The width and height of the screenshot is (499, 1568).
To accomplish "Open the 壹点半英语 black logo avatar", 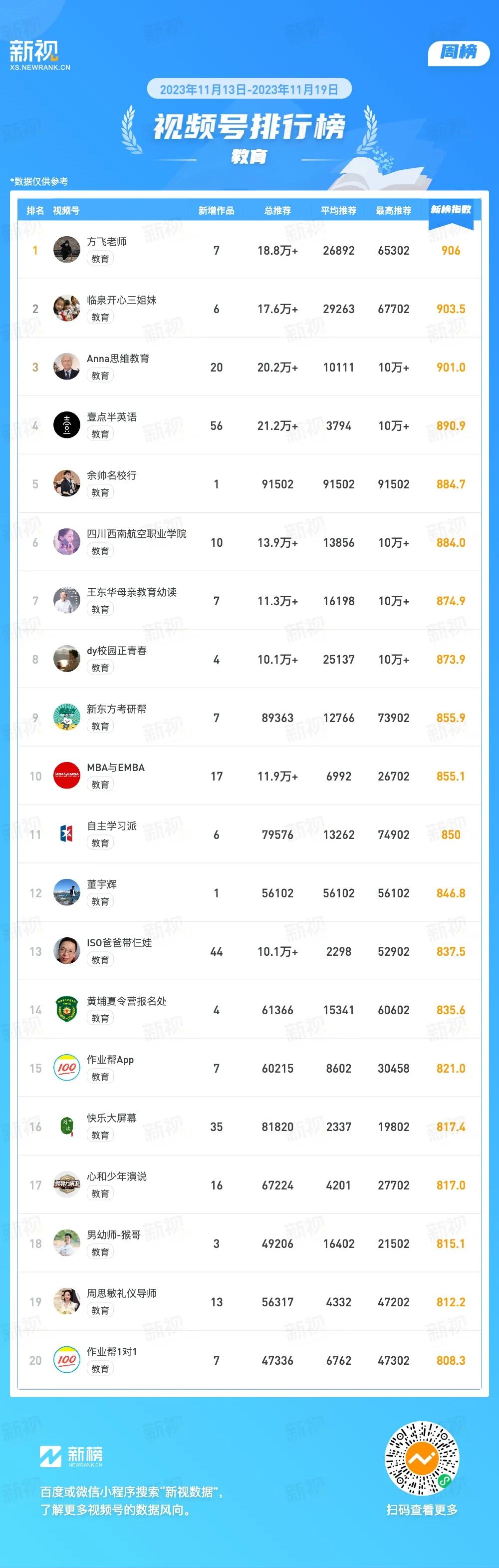I will (67, 425).
